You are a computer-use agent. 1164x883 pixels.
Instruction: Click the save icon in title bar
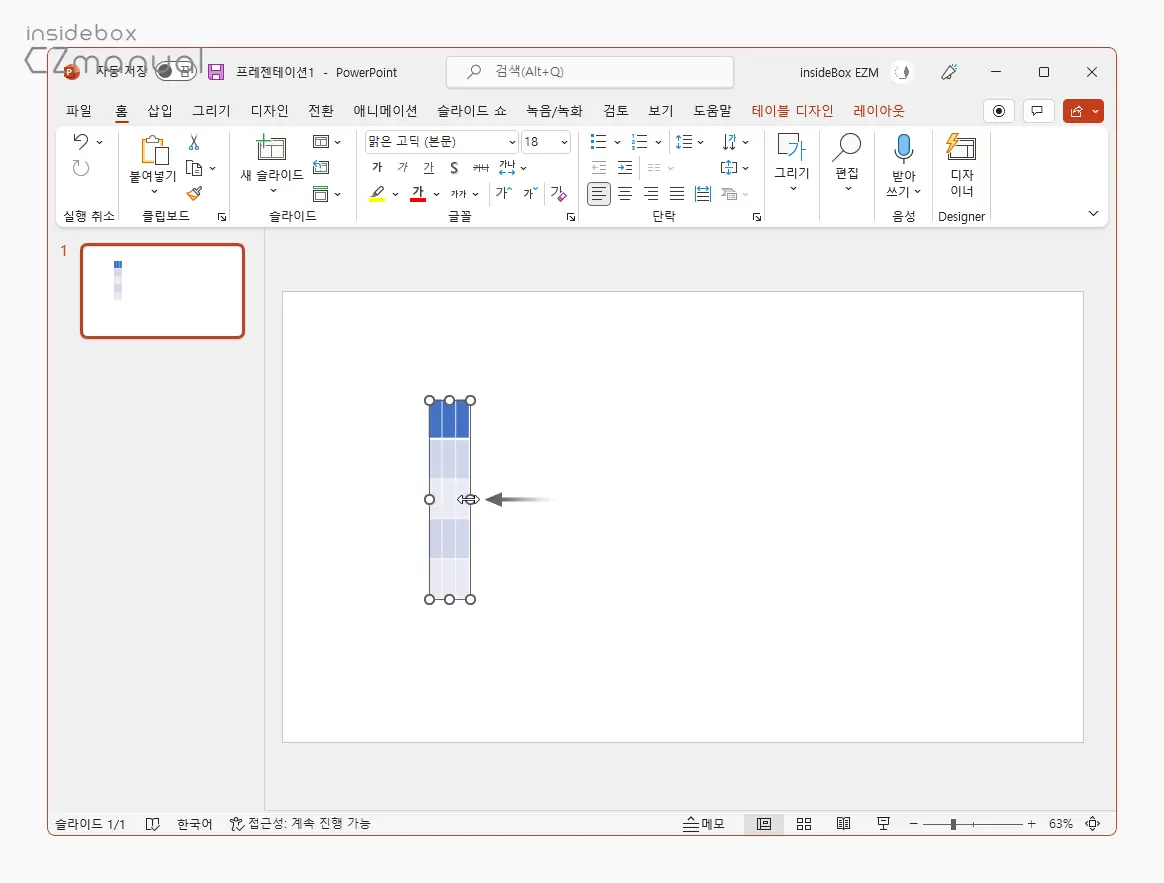(x=216, y=72)
